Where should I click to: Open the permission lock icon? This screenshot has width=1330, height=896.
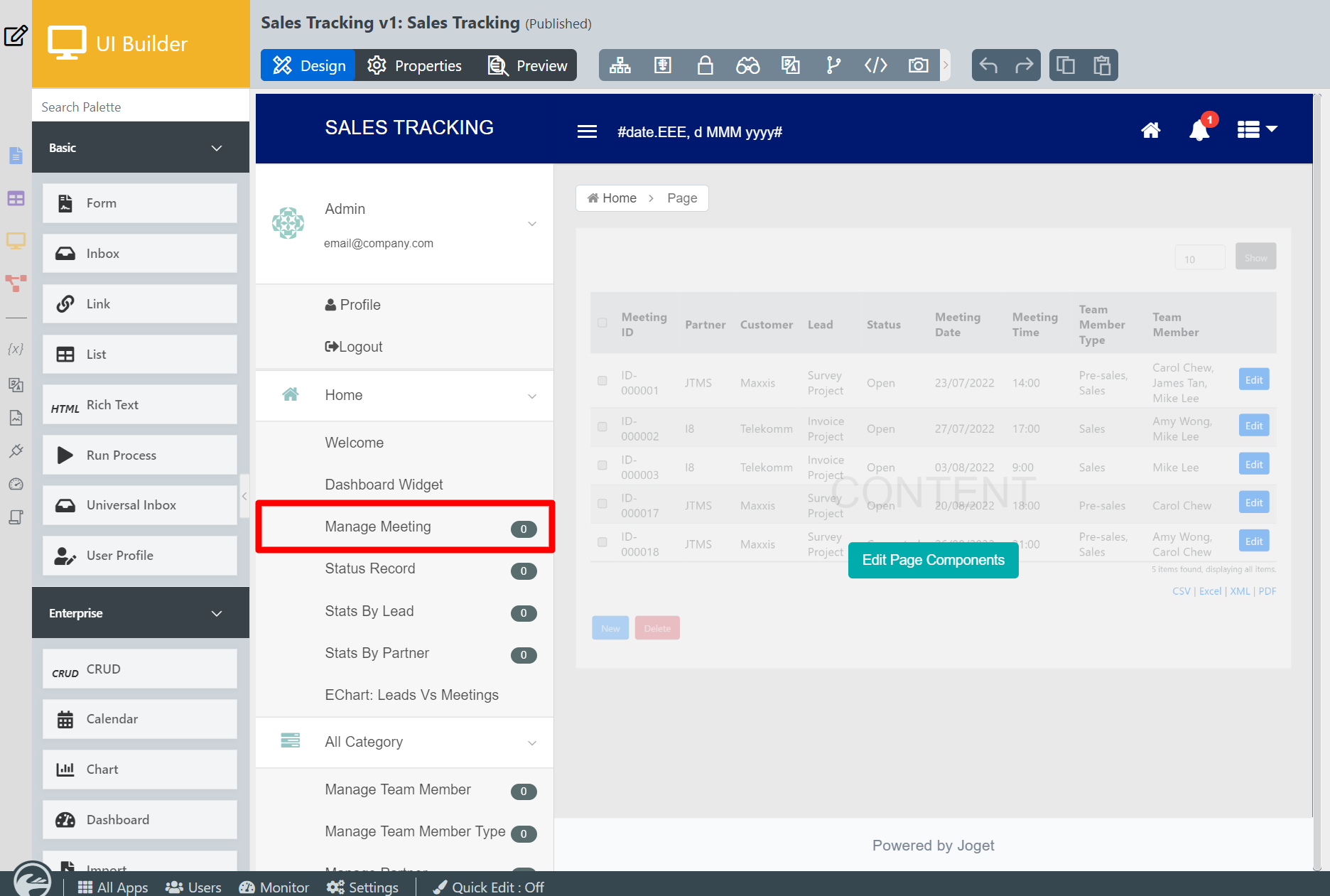(x=705, y=65)
